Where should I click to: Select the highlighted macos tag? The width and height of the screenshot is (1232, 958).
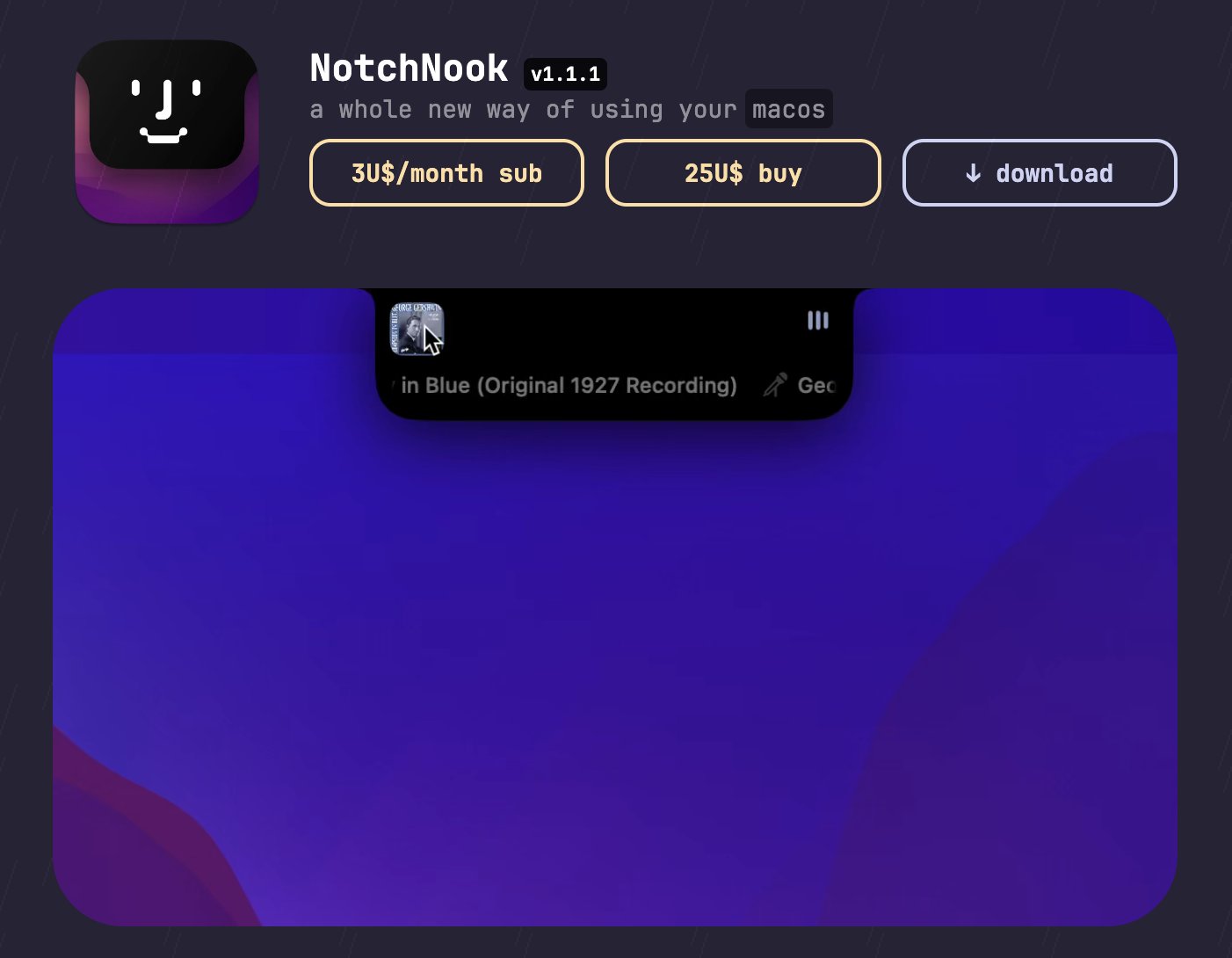(x=788, y=109)
